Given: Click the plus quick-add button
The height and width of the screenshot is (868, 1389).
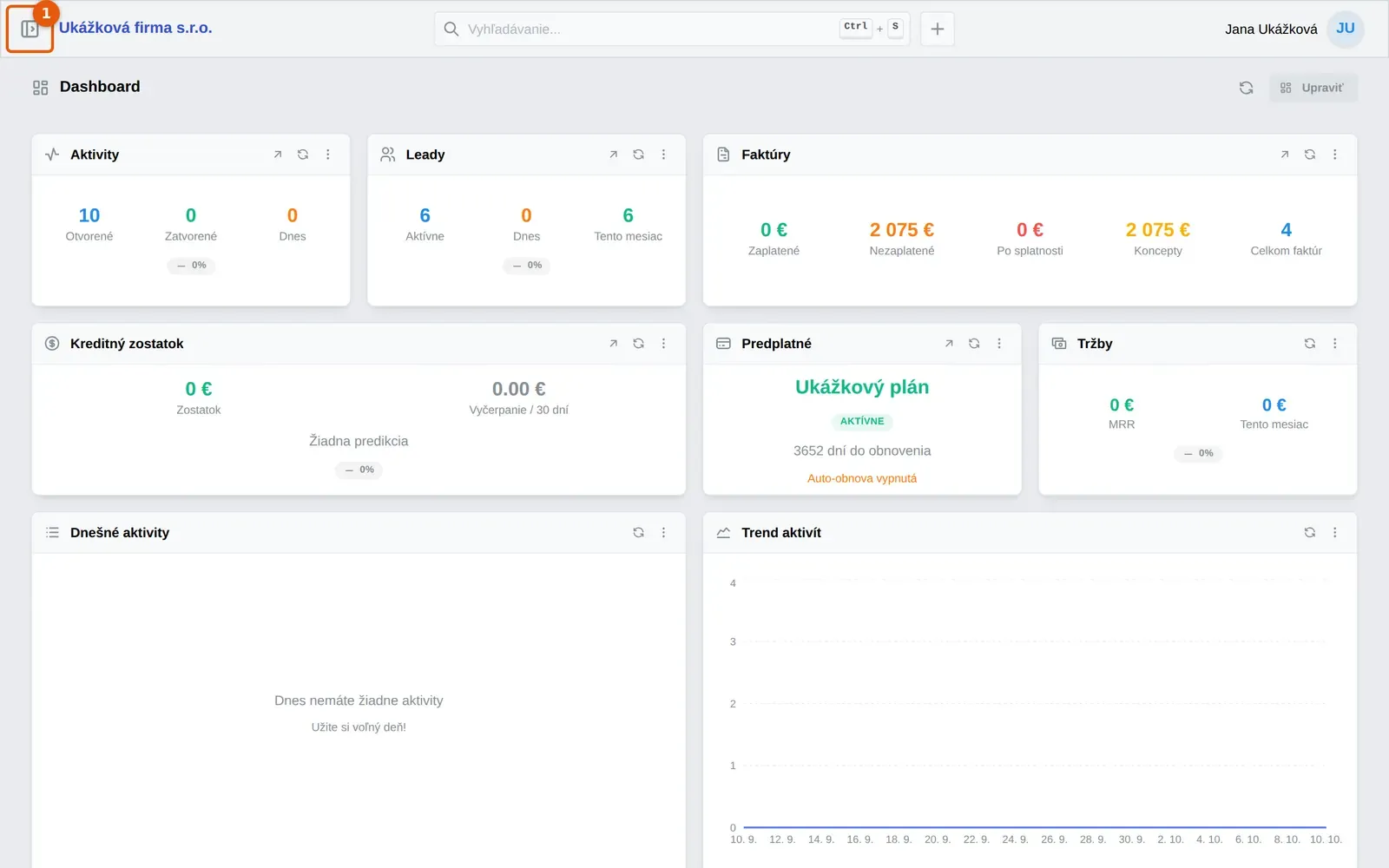Looking at the screenshot, I should pyautogui.click(x=938, y=29).
